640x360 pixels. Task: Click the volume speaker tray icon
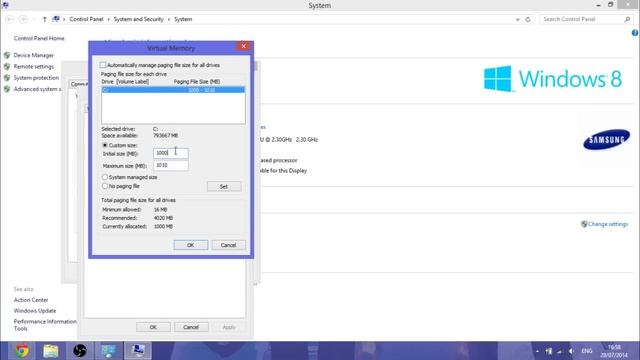point(571,351)
